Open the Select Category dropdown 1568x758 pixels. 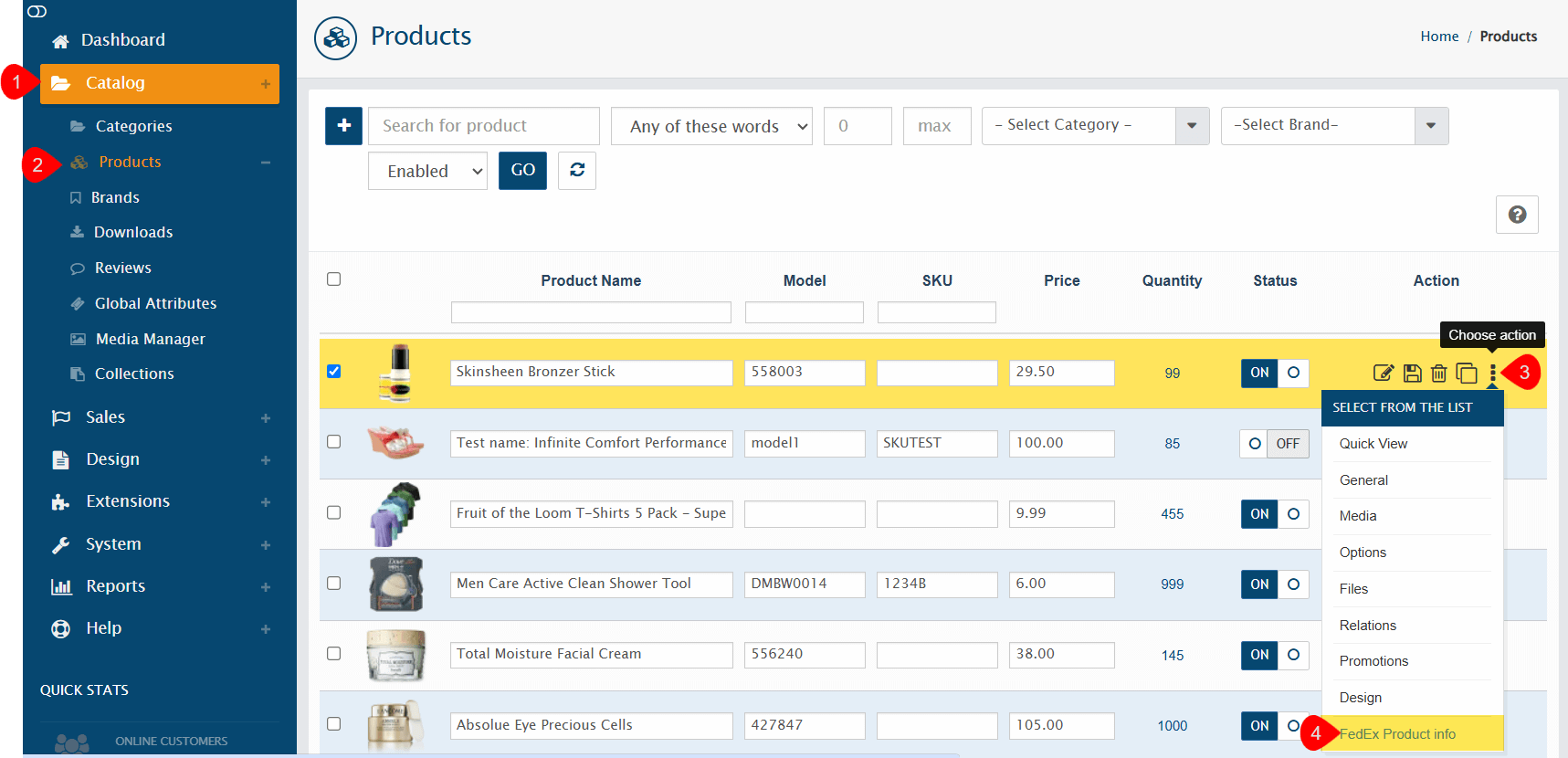[1095, 126]
